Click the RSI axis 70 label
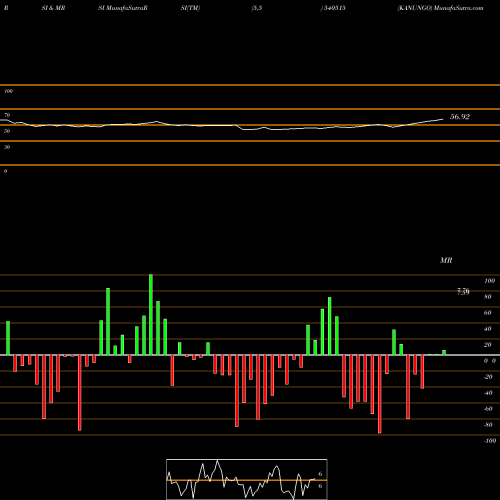Viewport: 500px width, 500px height. (7, 115)
